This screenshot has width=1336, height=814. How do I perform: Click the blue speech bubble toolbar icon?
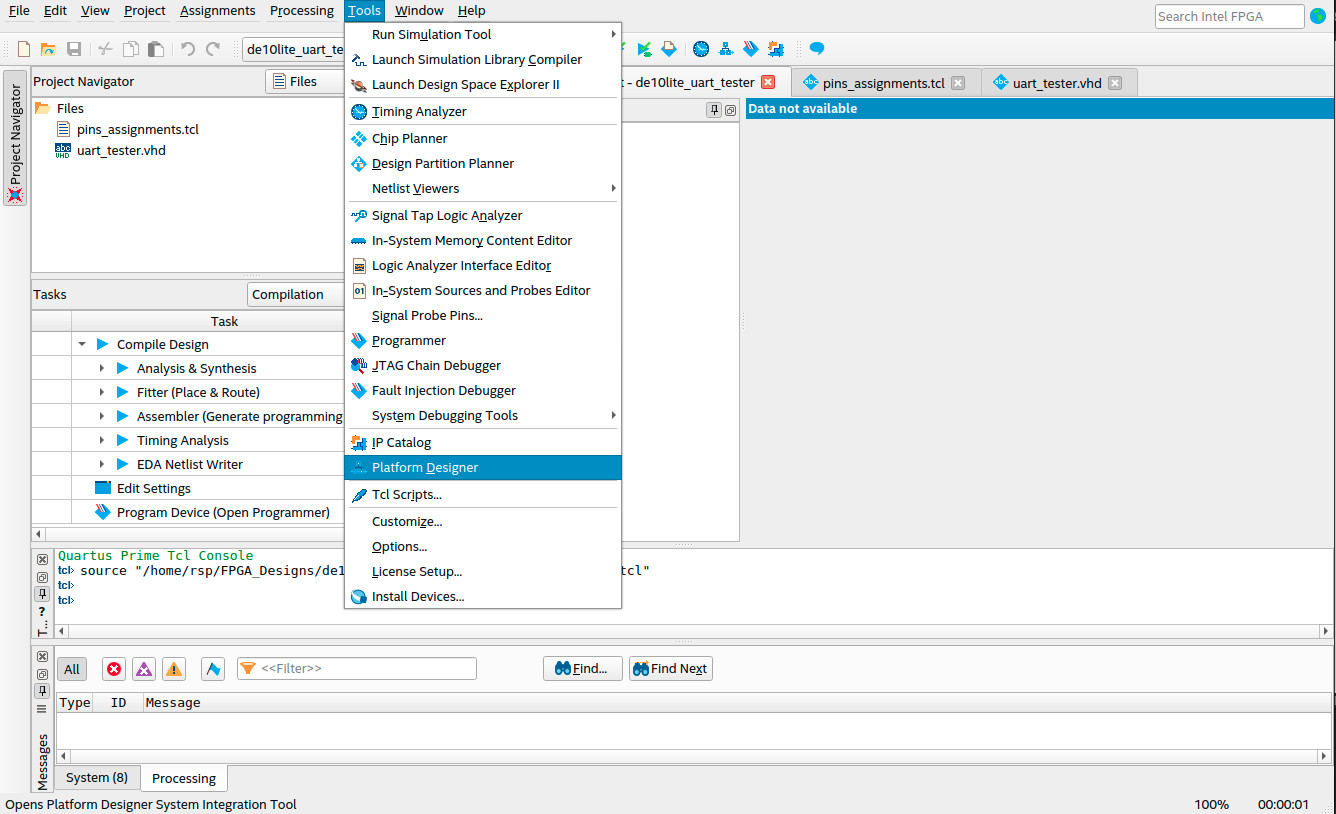[817, 49]
